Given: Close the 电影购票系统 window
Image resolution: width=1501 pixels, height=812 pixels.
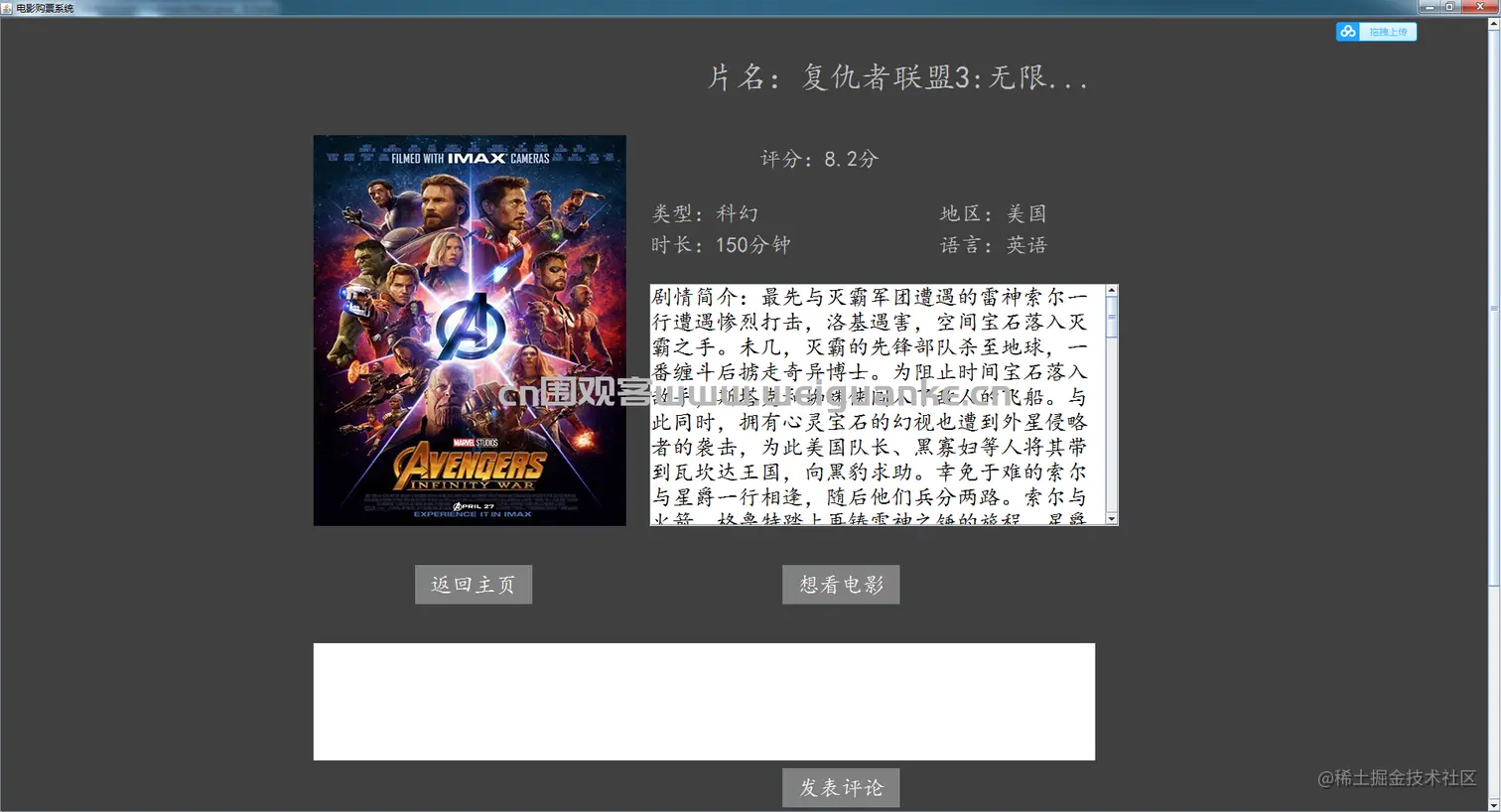Looking at the screenshot, I should pyautogui.click(x=1478, y=7).
